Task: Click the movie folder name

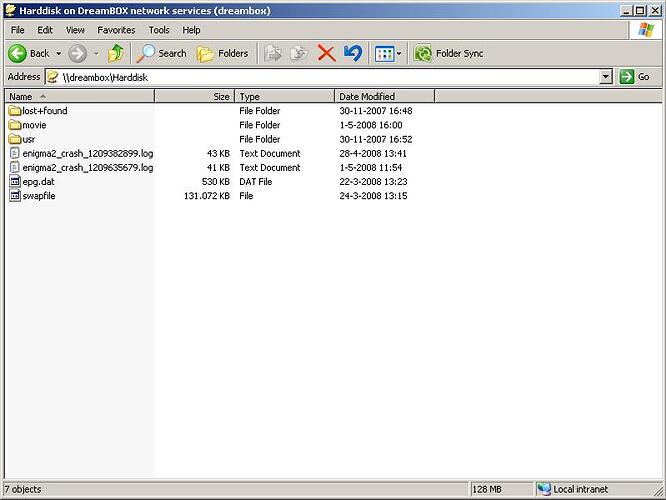Action: point(34,125)
